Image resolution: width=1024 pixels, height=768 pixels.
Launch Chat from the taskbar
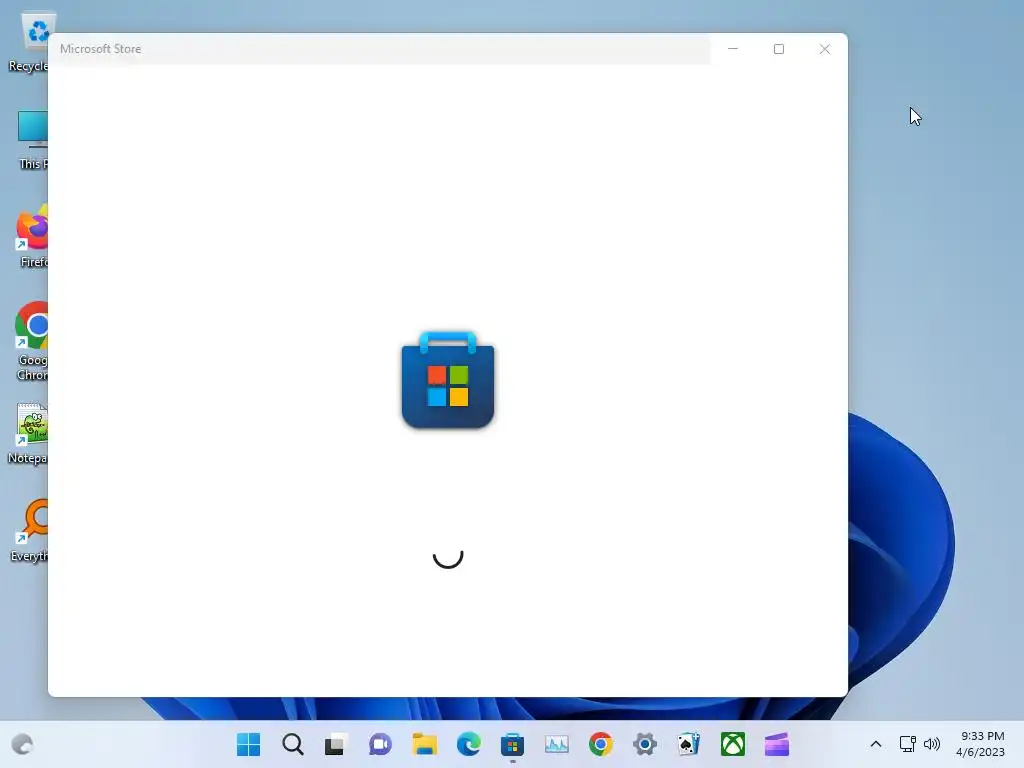point(380,744)
